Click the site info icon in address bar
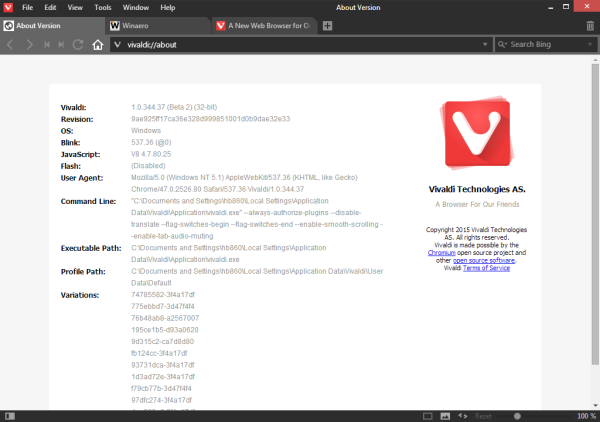The image size is (600, 422). click(x=117, y=45)
